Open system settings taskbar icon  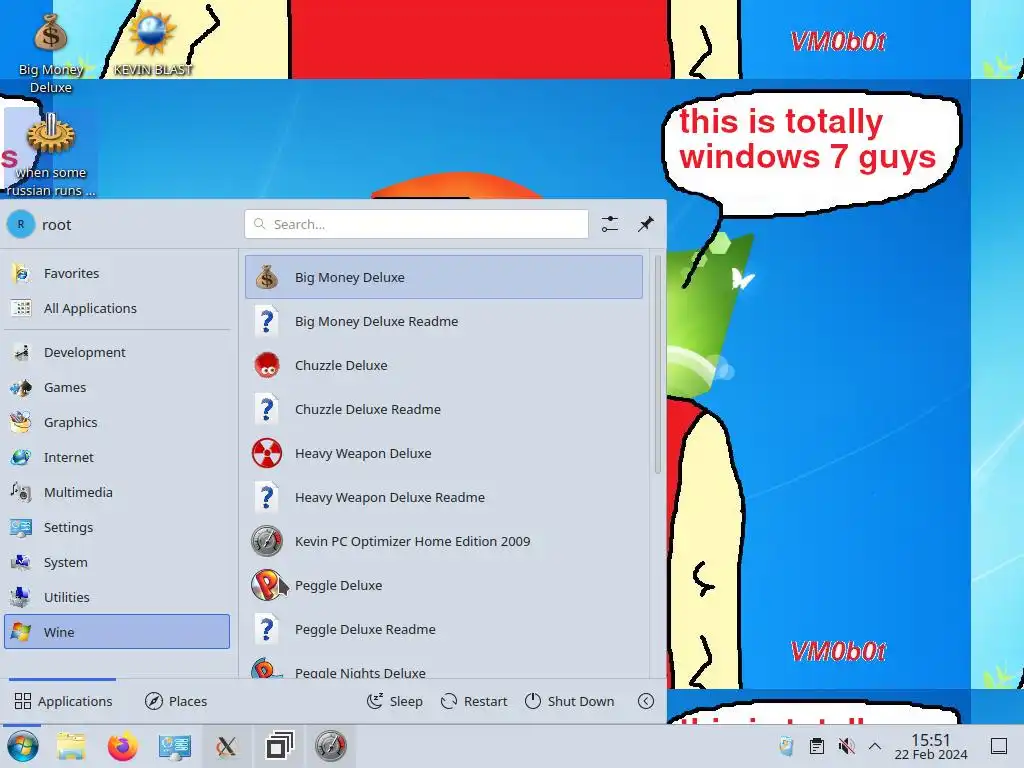click(x=174, y=746)
